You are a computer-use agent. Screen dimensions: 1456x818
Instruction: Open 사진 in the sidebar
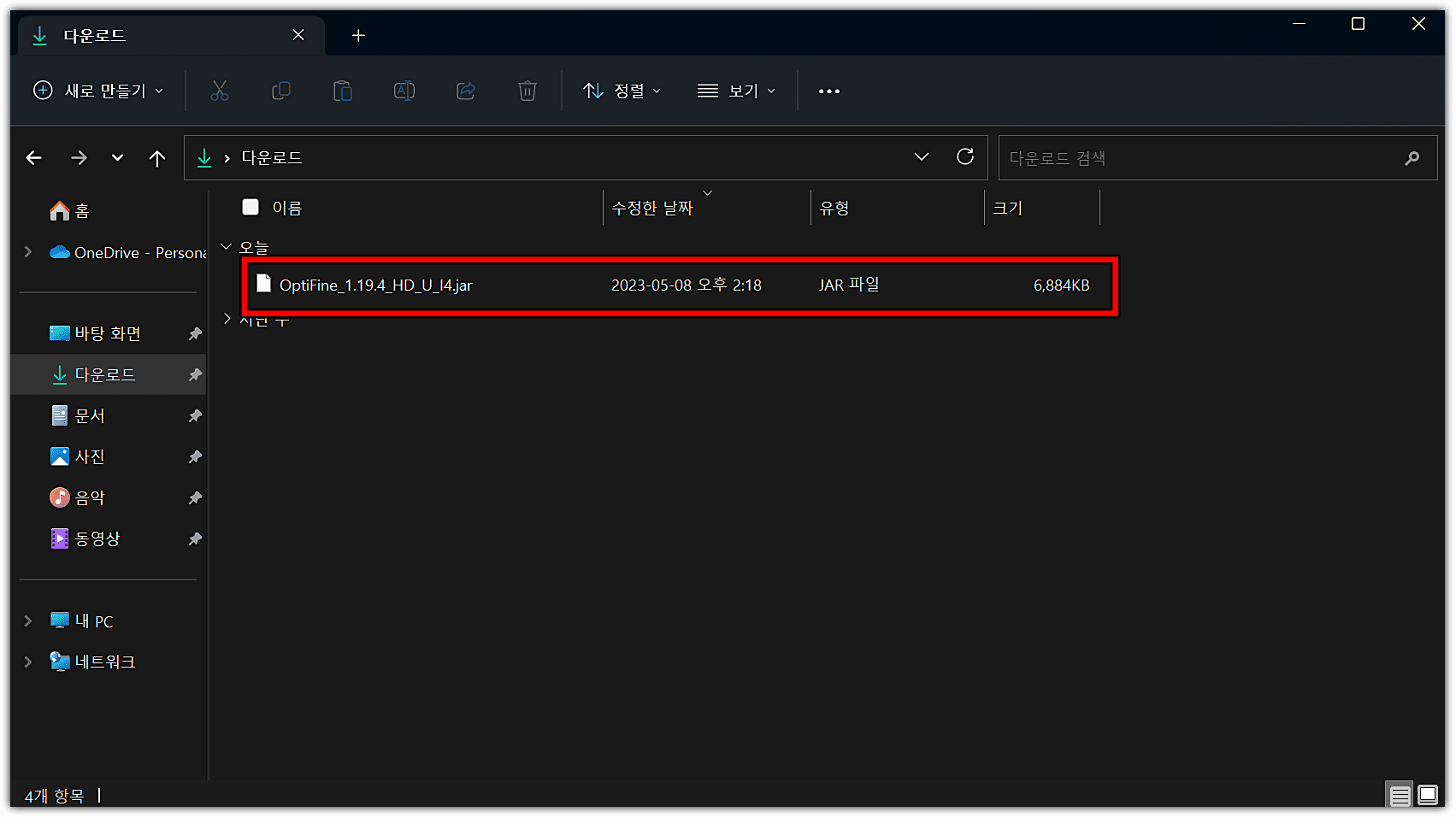[x=78, y=456]
